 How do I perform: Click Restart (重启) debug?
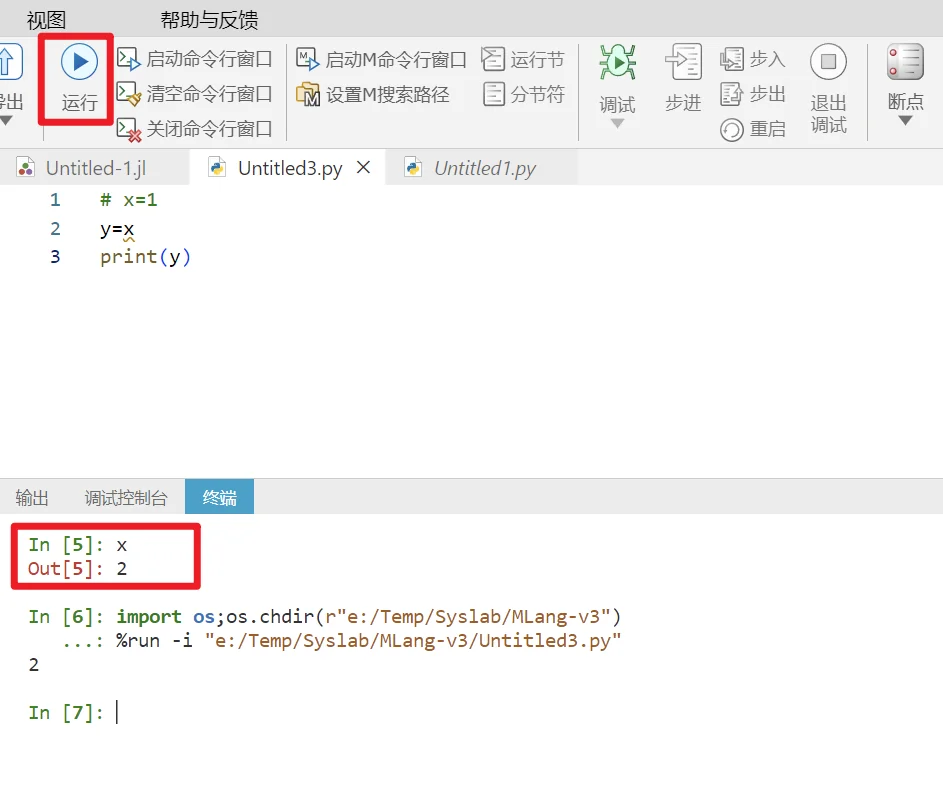752,129
